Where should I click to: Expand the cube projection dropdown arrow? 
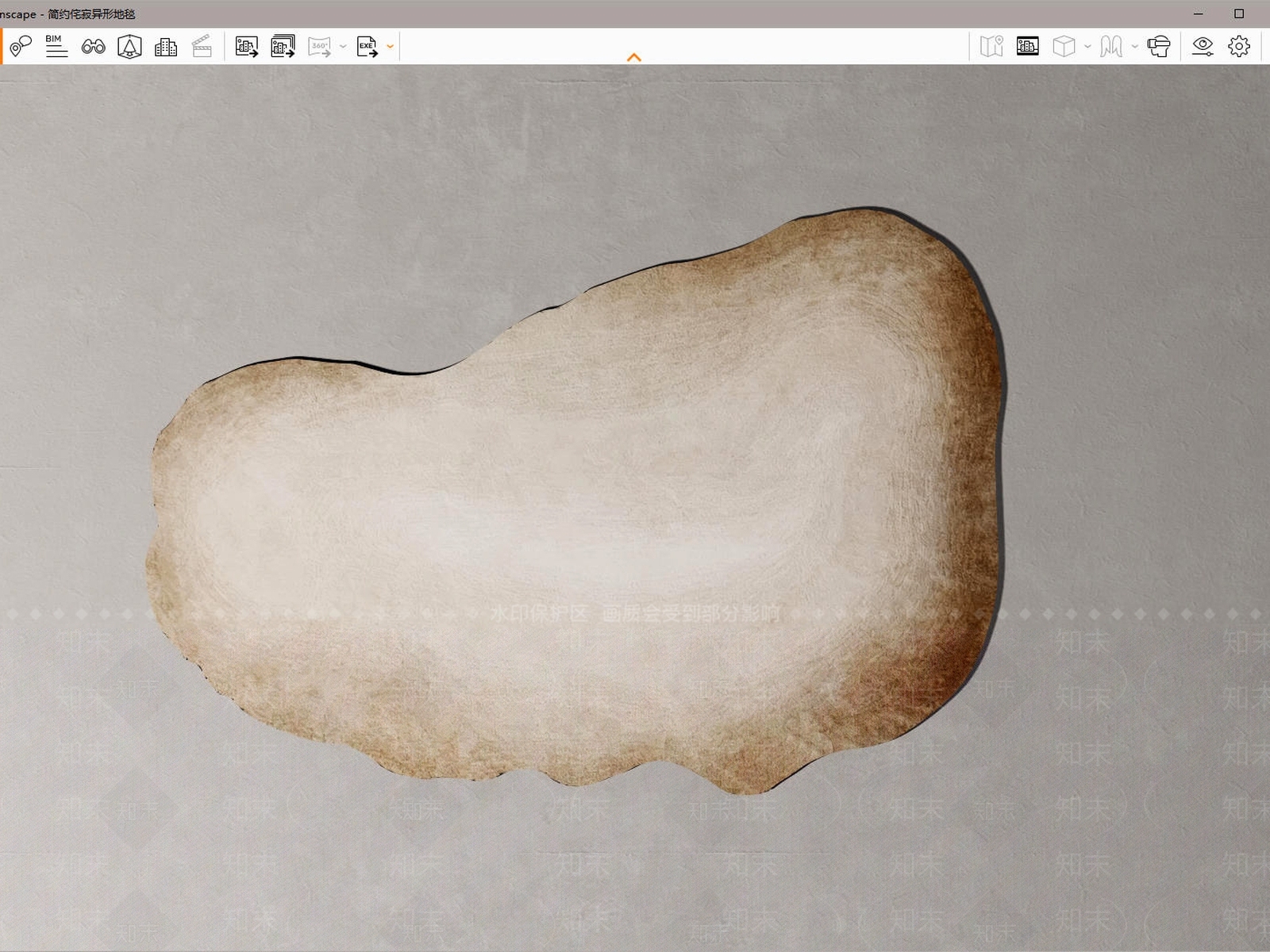click(1087, 47)
